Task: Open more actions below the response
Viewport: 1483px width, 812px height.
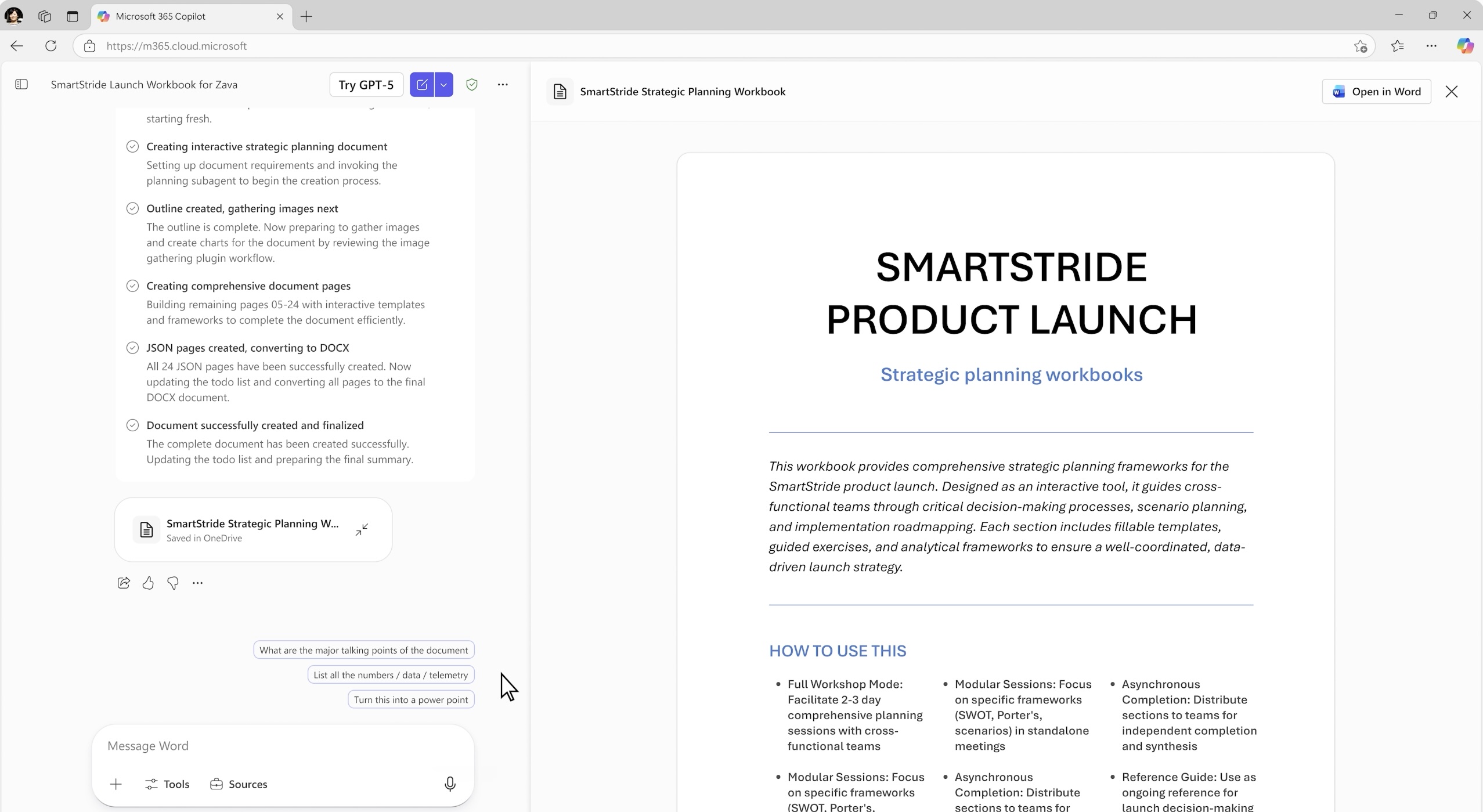Action: (197, 583)
